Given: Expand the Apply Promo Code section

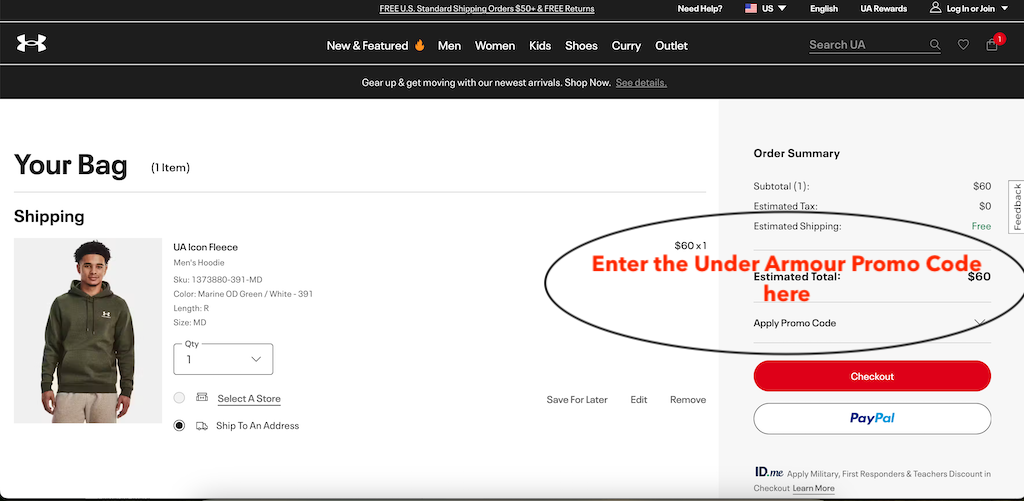Looking at the screenshot, I should pyautogui.click(x=872, y=323).
